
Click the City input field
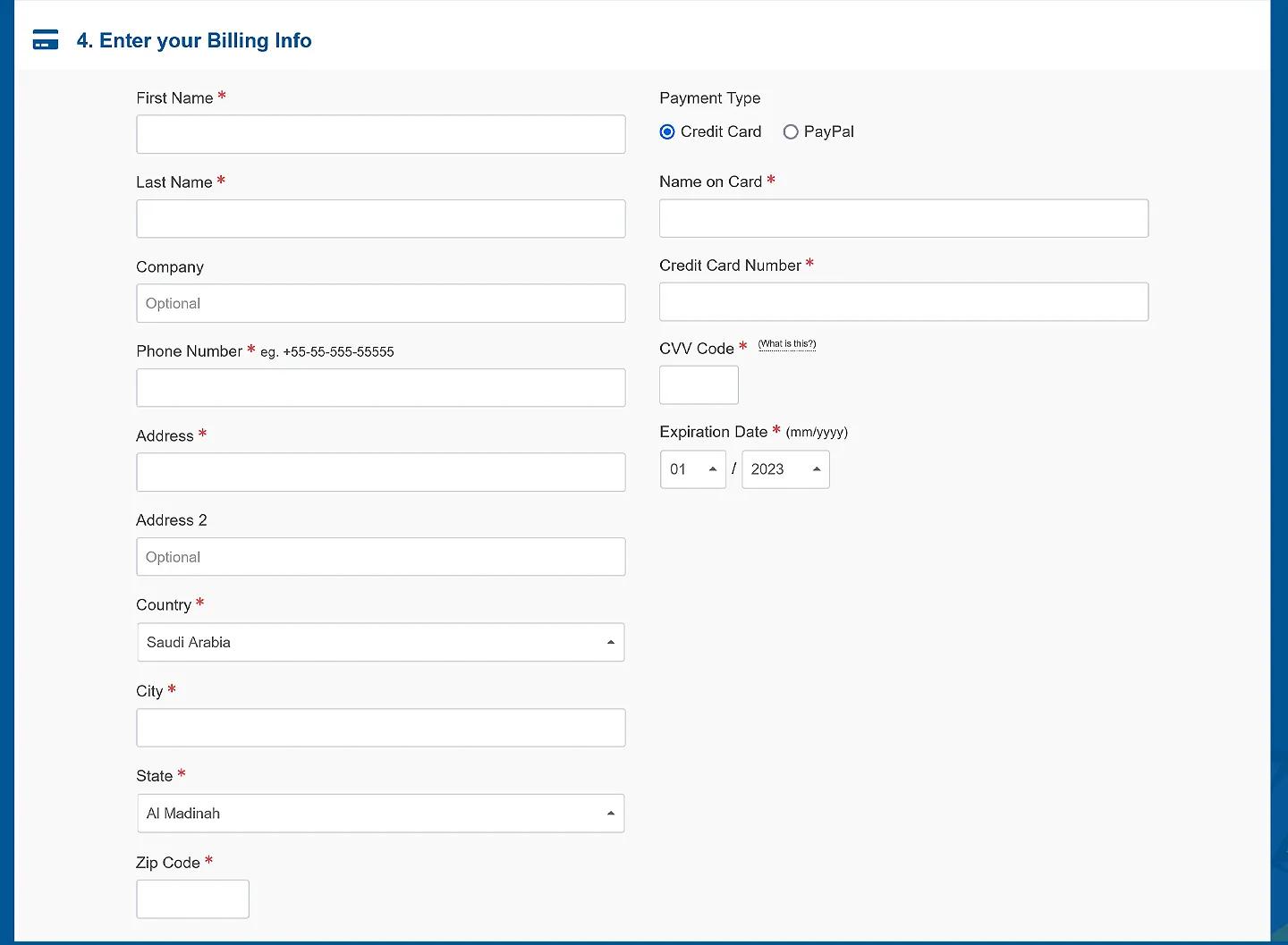click(x=380, y=728)
